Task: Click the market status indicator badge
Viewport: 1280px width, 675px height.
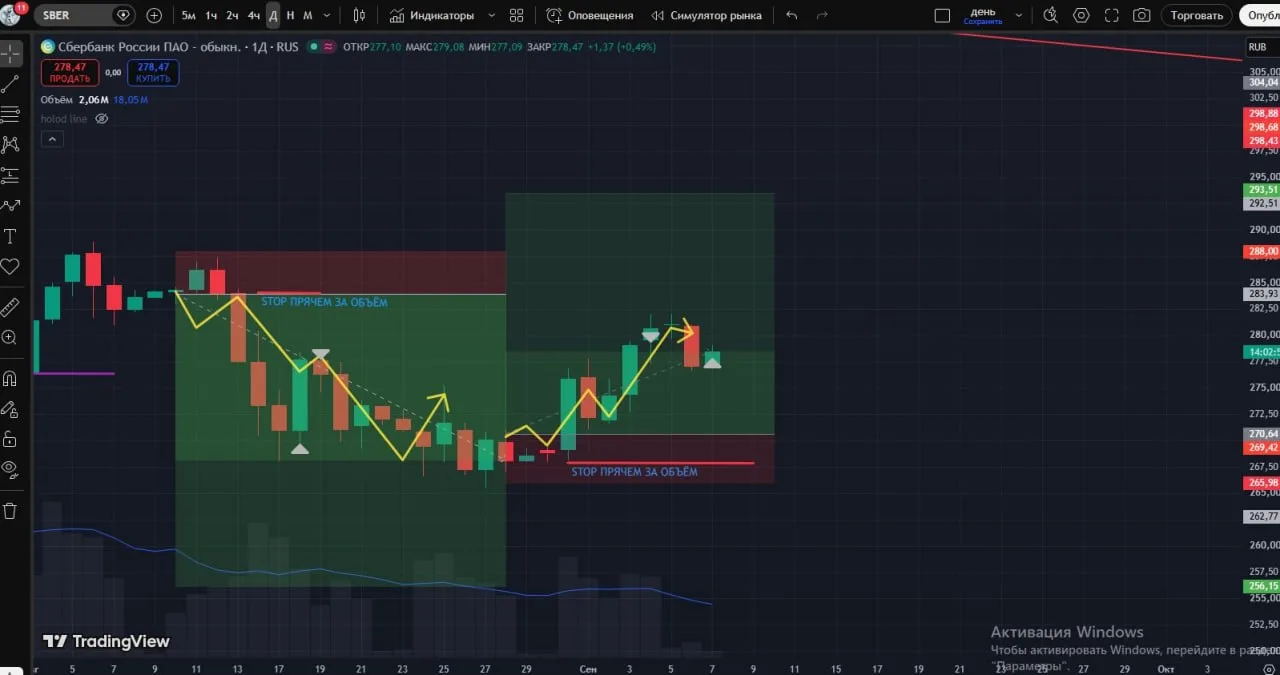Action: [315, 47]
